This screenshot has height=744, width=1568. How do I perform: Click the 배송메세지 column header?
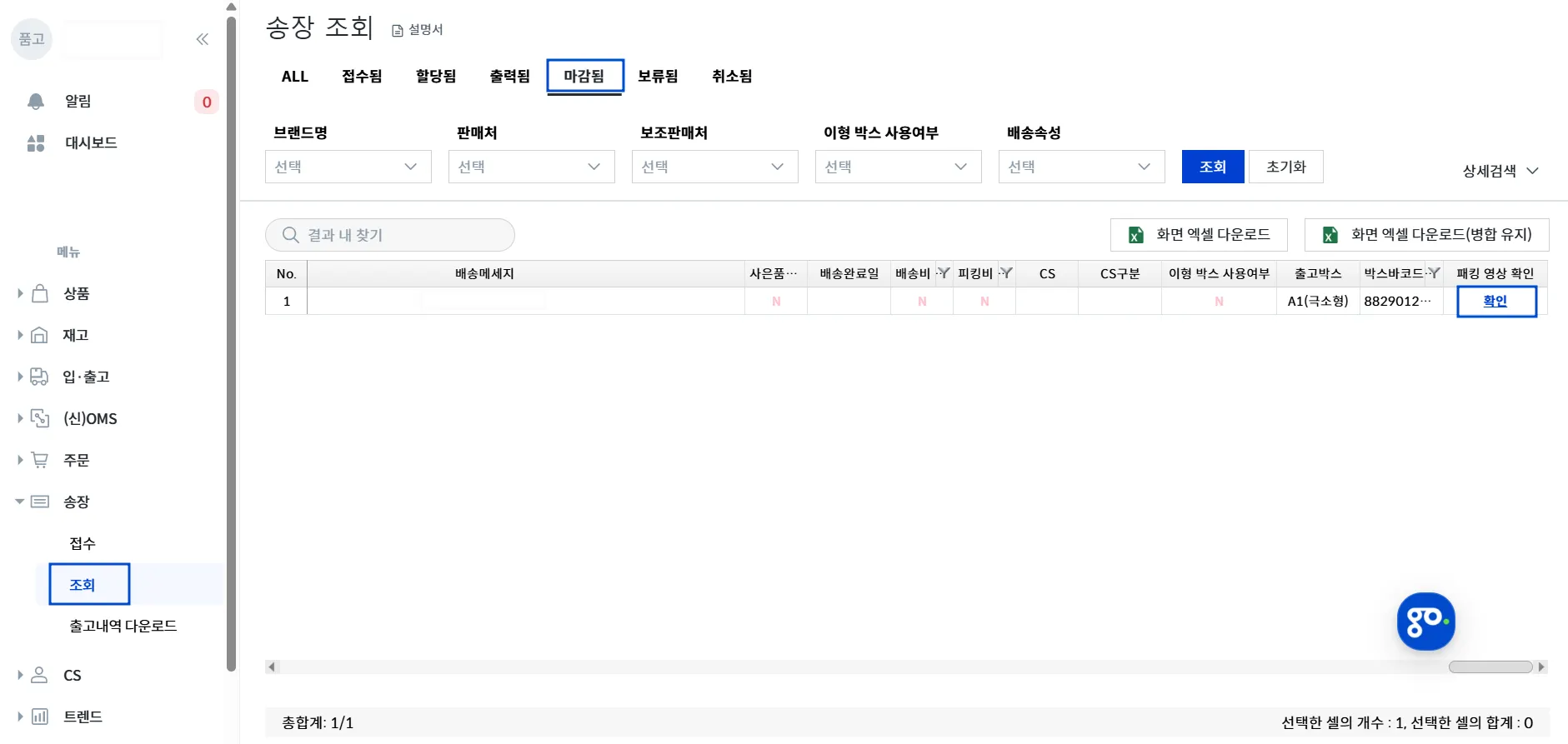coord(526,273)
